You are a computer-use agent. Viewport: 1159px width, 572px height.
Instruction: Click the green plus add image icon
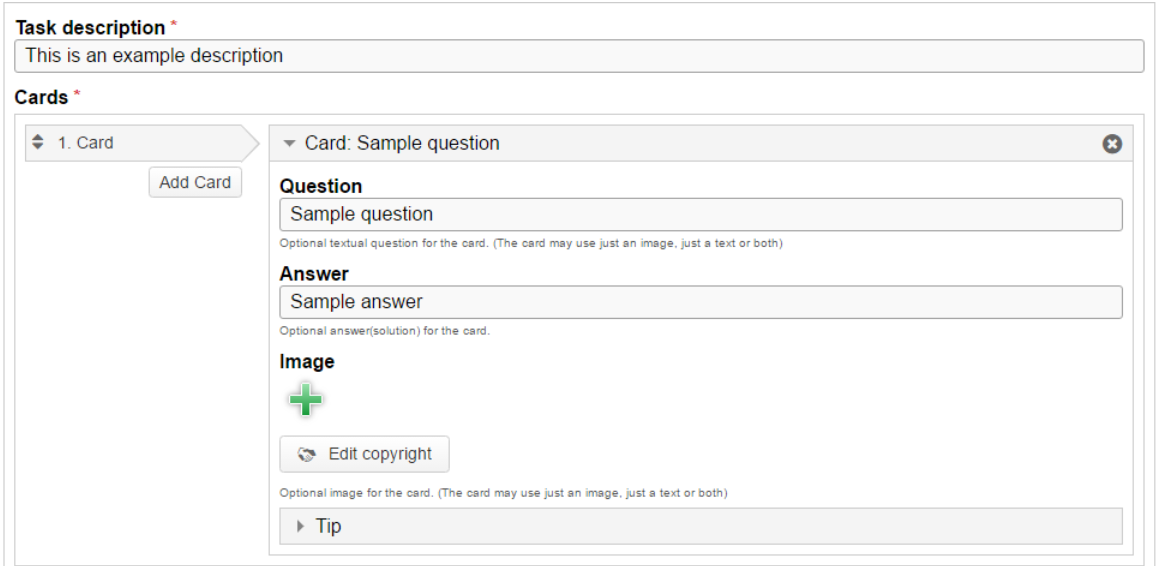[305, 400]
